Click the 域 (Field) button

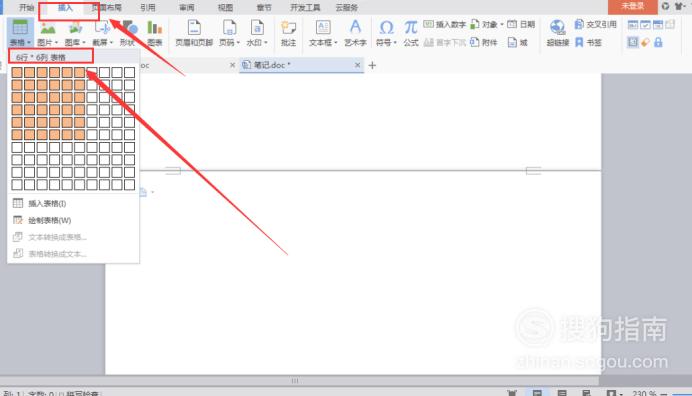pos(518,42)
